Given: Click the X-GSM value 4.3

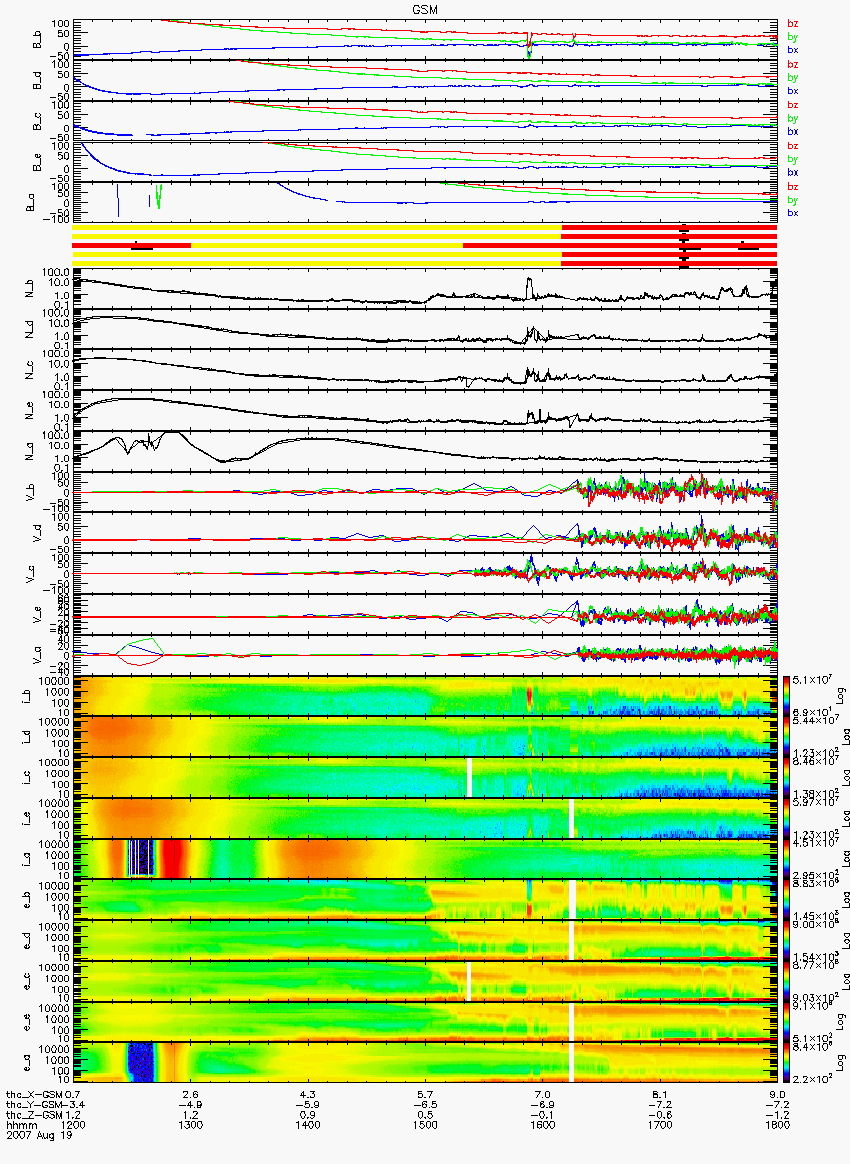Looking at the screenshot, I should tap(307, 1094).
